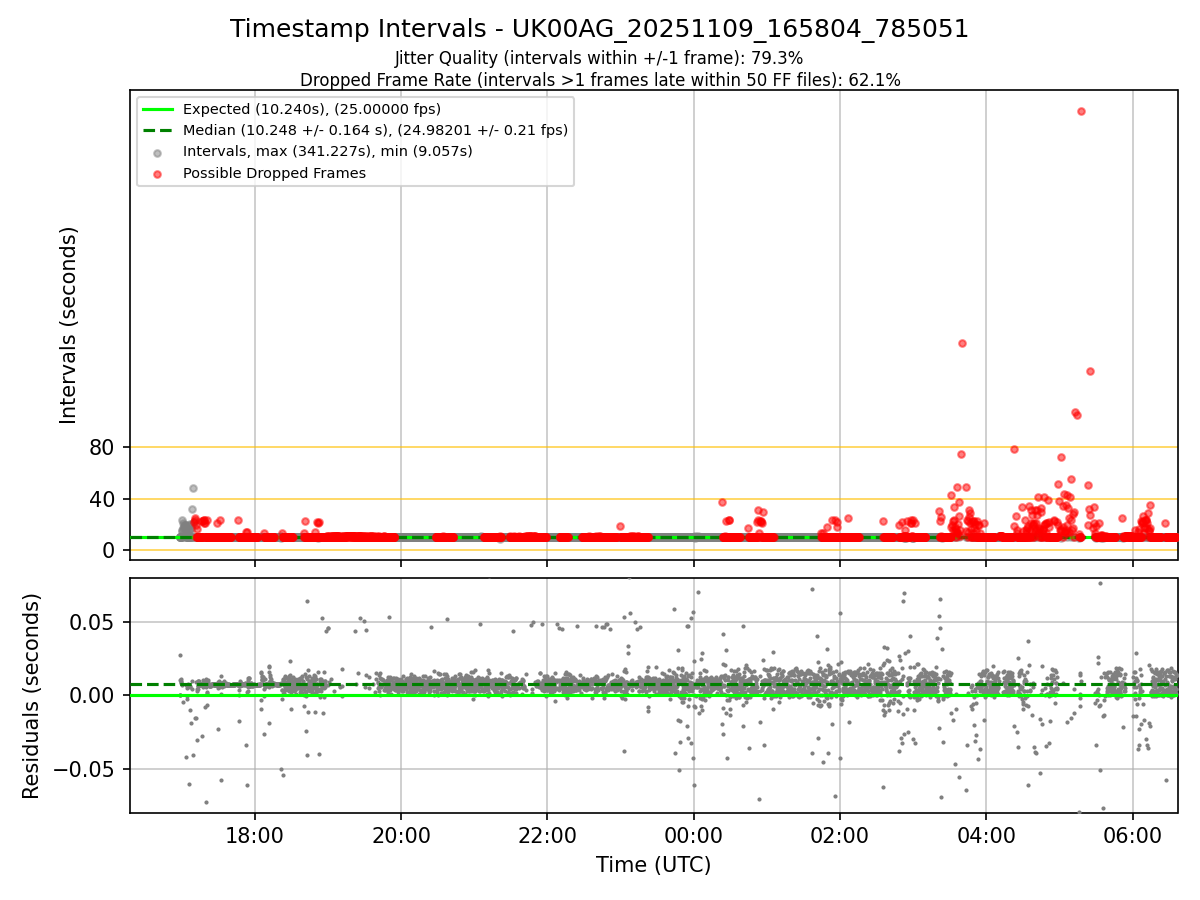Click the 'Residuals (seconds)' y-axis label
The height and width of the screenshot is (900, 1200).
coord(32,696)
